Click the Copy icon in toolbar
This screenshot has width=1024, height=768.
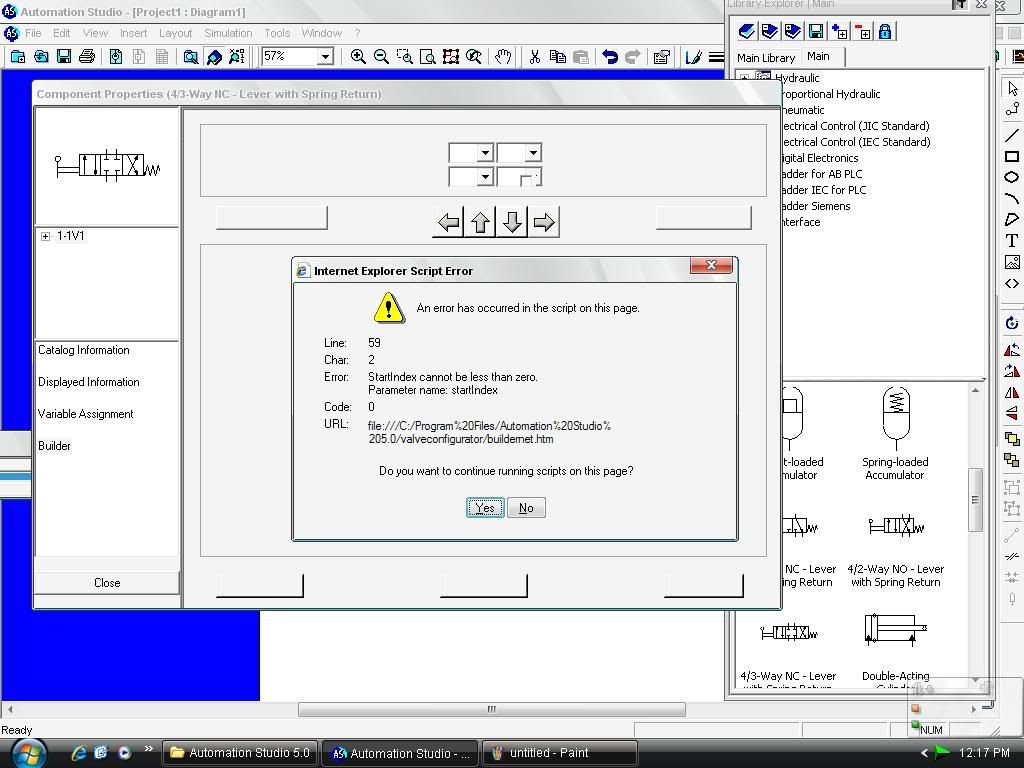(558, 57)
